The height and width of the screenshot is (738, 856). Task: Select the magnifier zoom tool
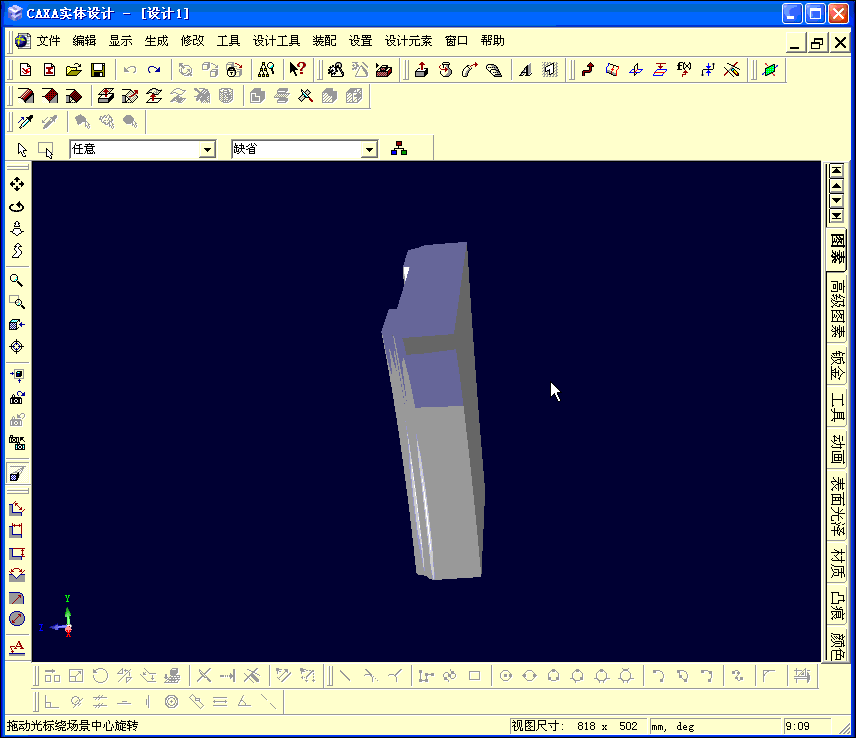click(17, 281)
